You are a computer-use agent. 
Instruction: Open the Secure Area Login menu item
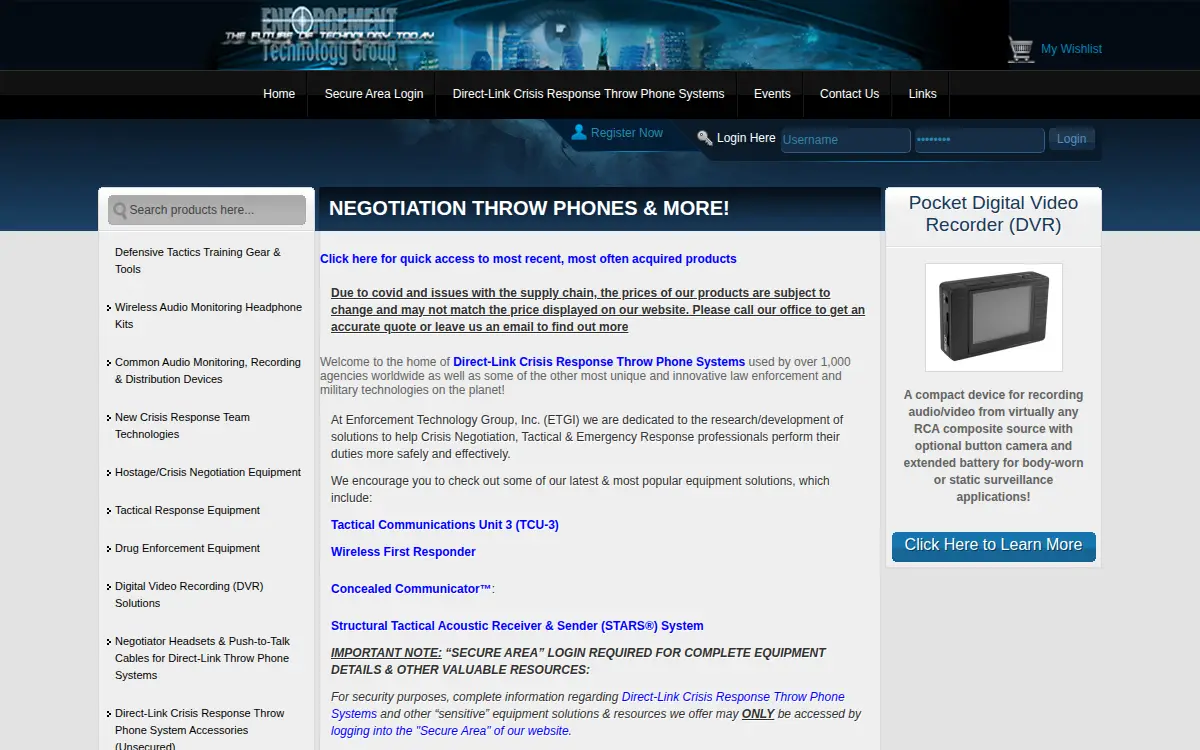click(x=374, y=94)
